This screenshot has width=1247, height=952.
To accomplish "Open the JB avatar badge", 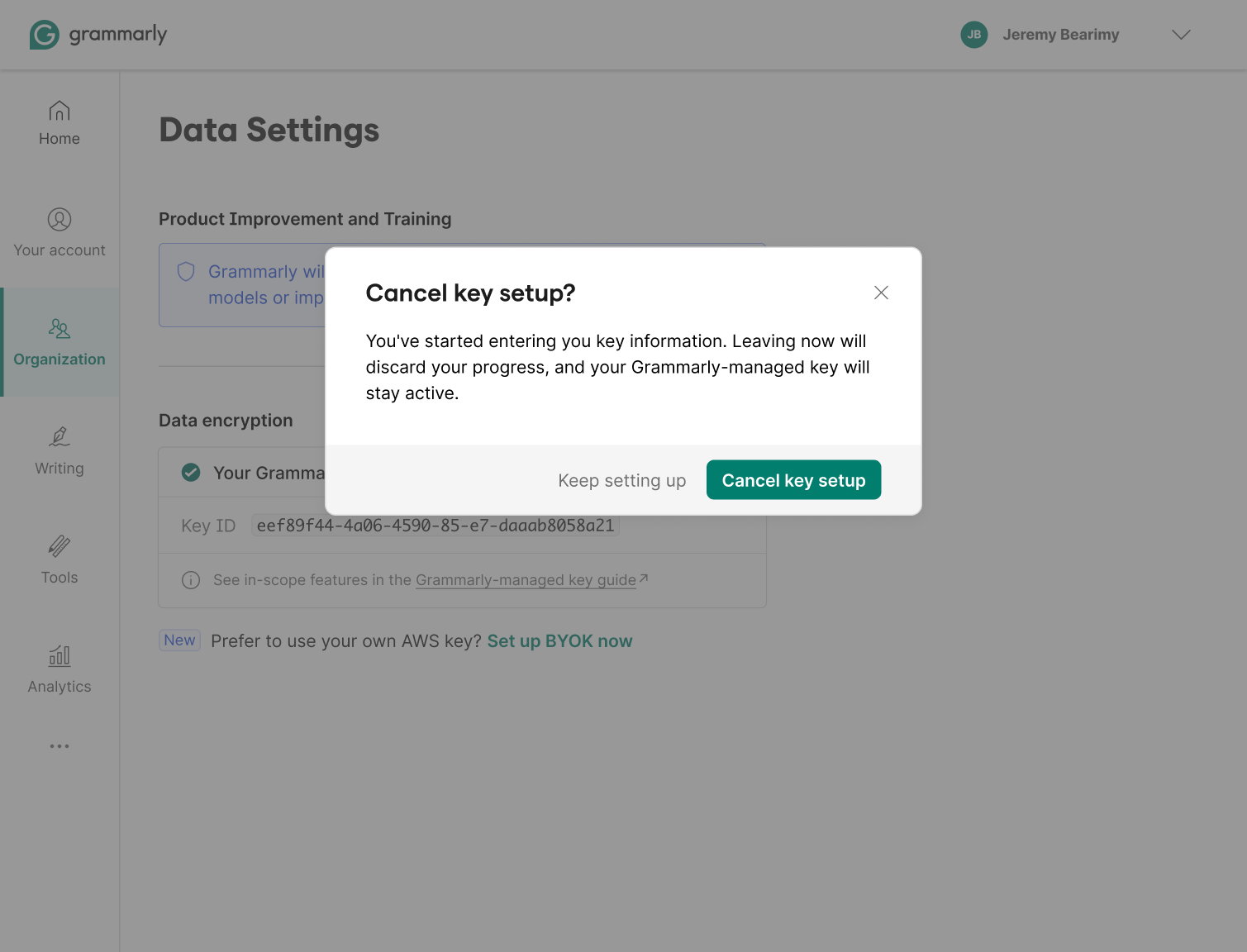I will click(x=973, y=35).
